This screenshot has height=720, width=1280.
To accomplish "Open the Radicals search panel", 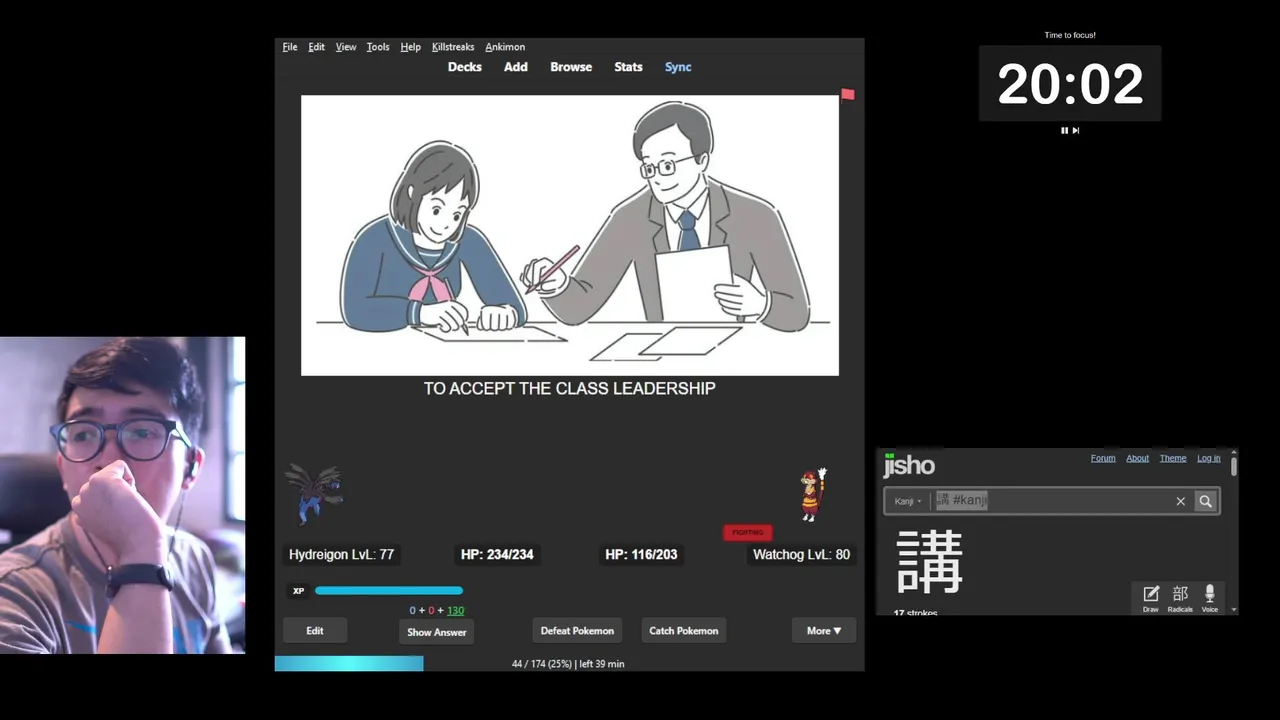I will pyautogui.click(x=1180, y=598).
